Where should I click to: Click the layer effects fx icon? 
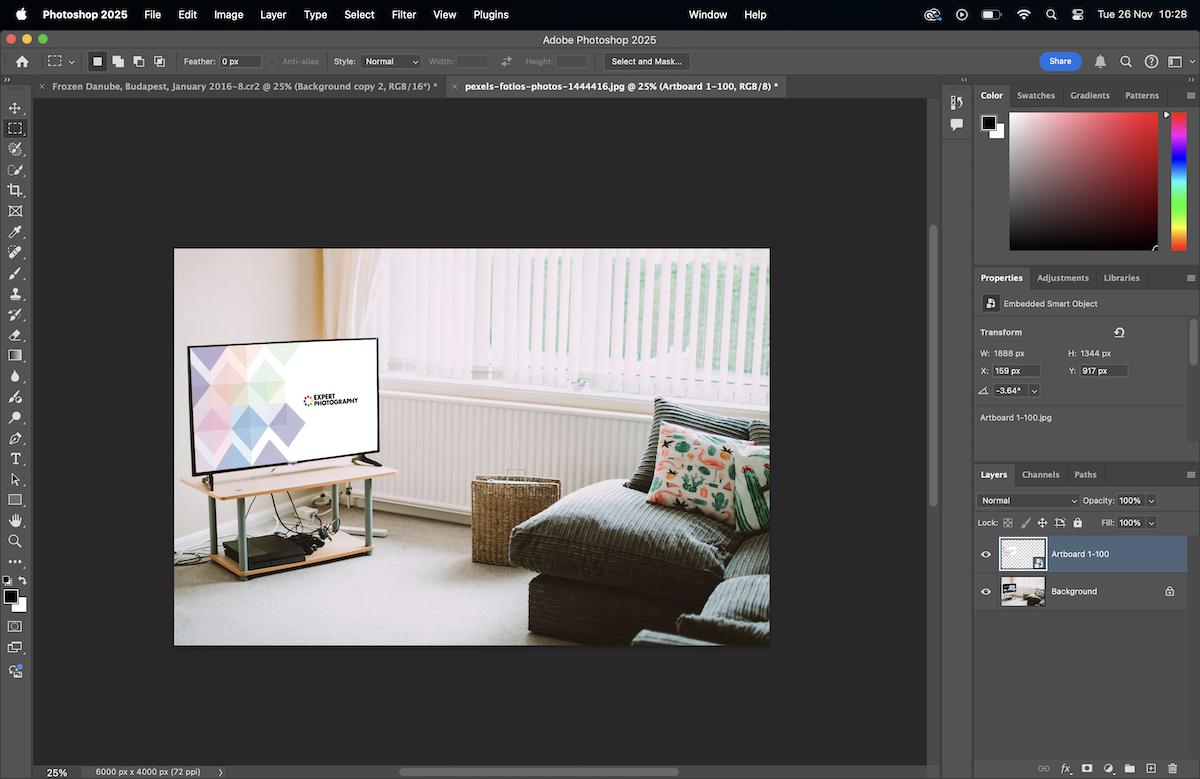coord(1066,768)
